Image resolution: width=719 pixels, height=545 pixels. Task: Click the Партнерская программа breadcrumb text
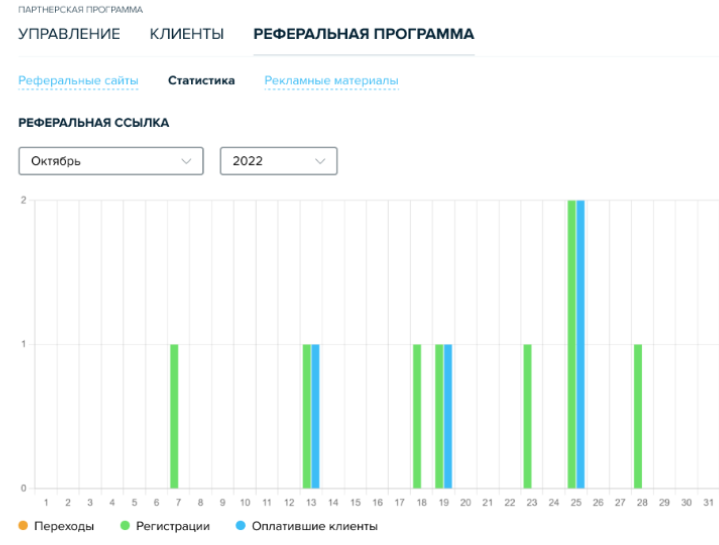pyautogui.click(x=81, y=10)
